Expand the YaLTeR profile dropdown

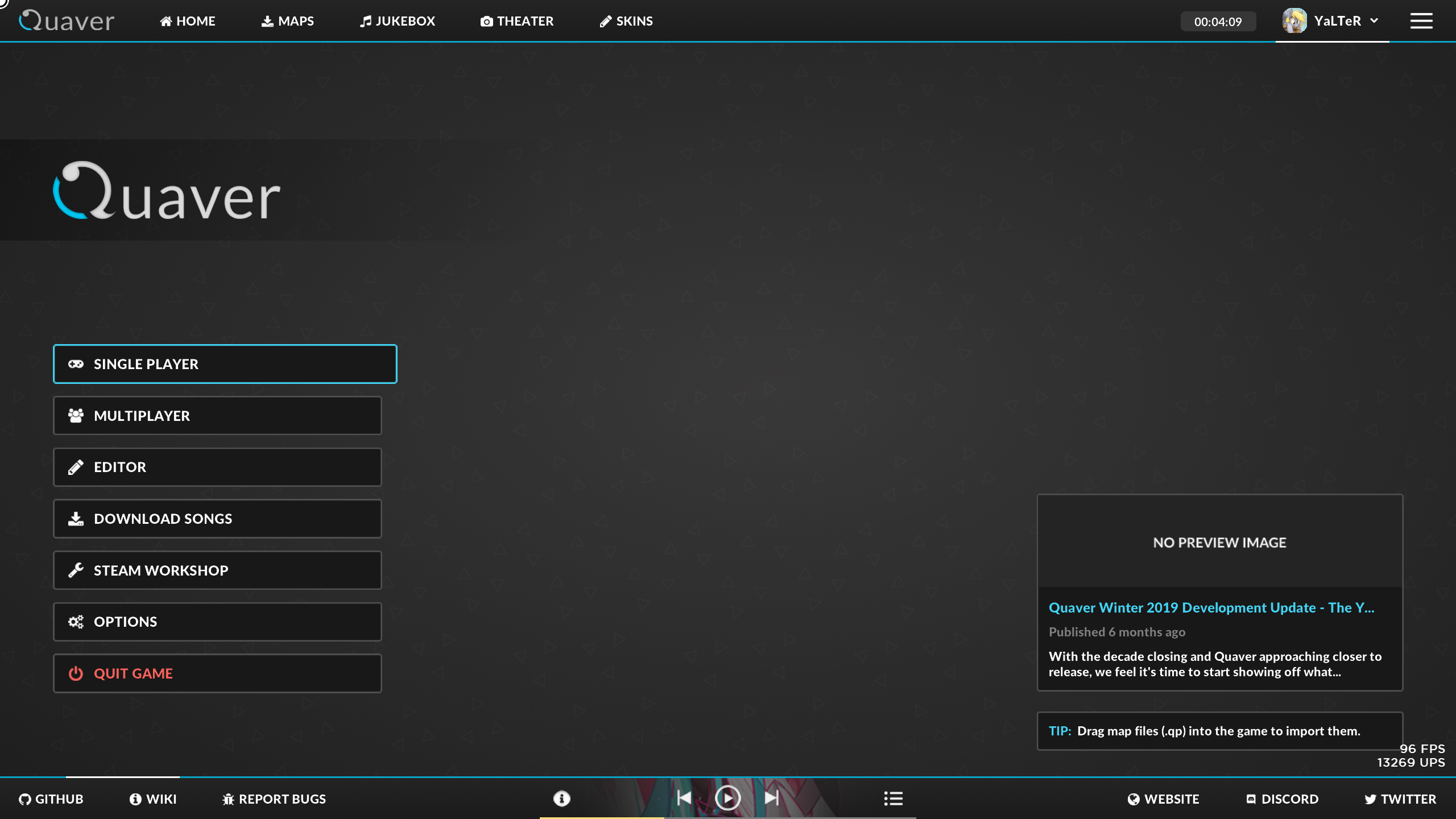click(1375, 20)
